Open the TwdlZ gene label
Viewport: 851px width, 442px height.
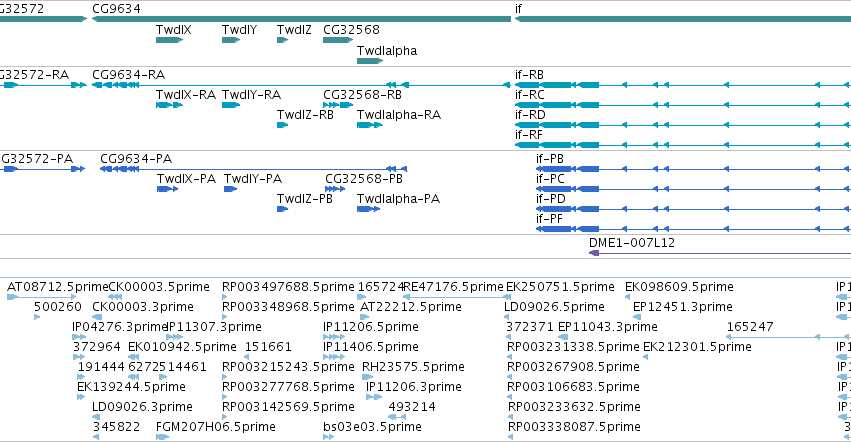pyautogui.click(x=294, y=29)
